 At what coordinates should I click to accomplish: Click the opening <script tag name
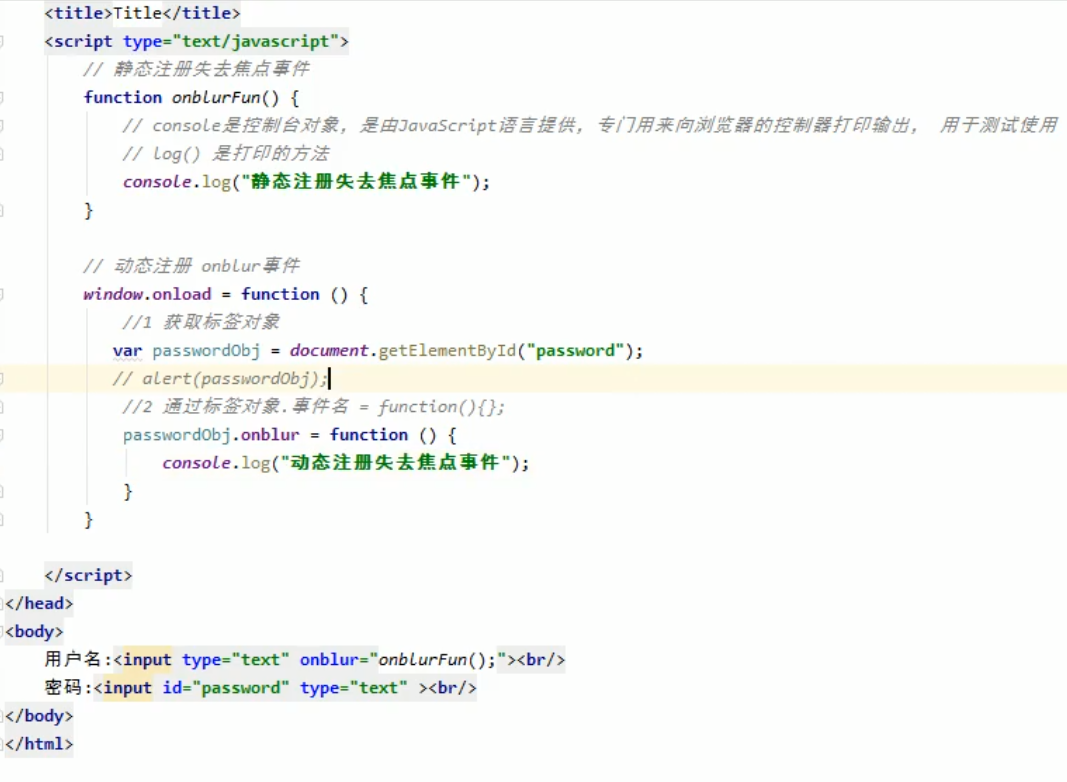(x=78, y=42)
